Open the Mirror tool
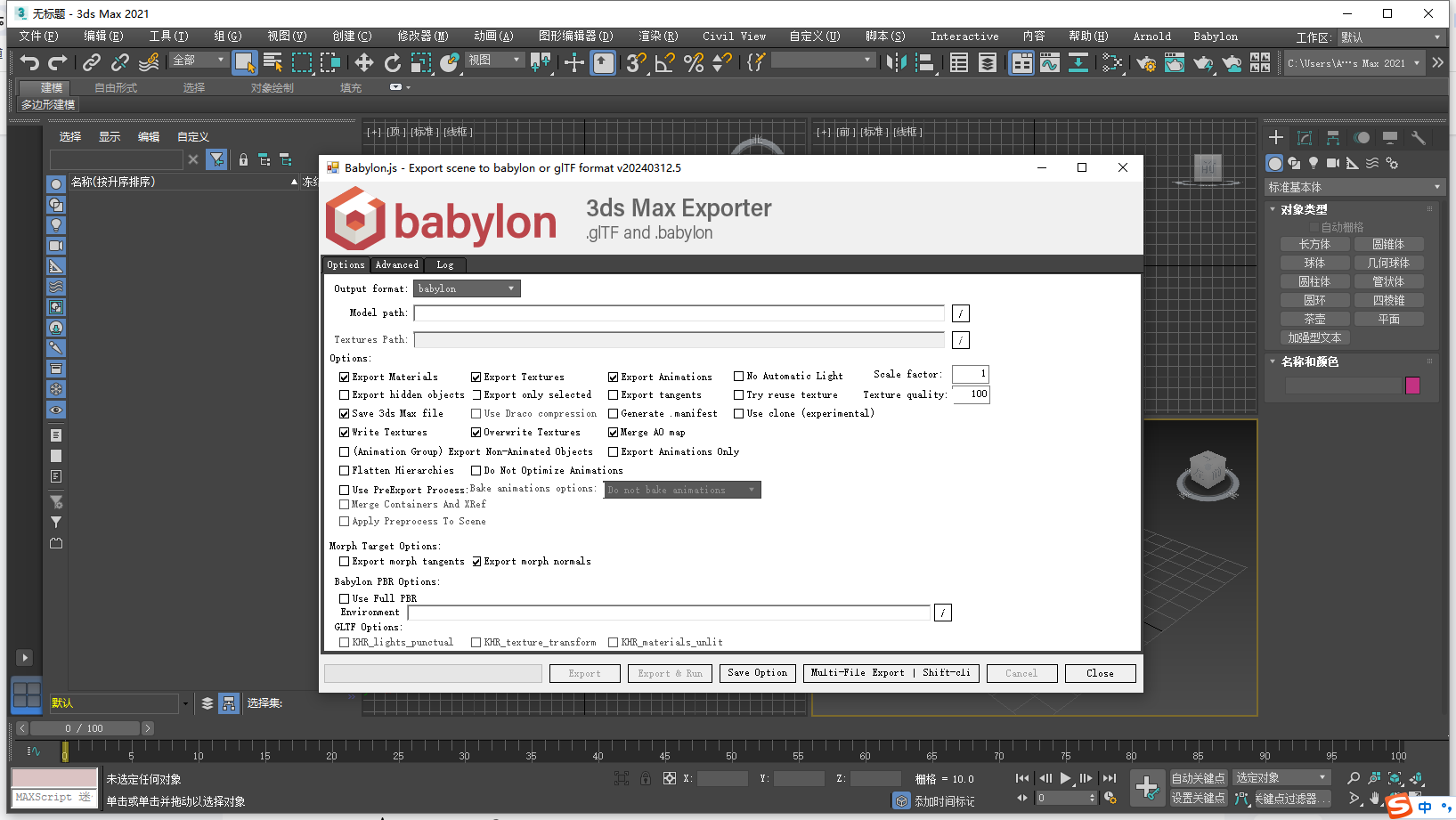Screen dimensions: 1456x820 (x=897, y=62)
